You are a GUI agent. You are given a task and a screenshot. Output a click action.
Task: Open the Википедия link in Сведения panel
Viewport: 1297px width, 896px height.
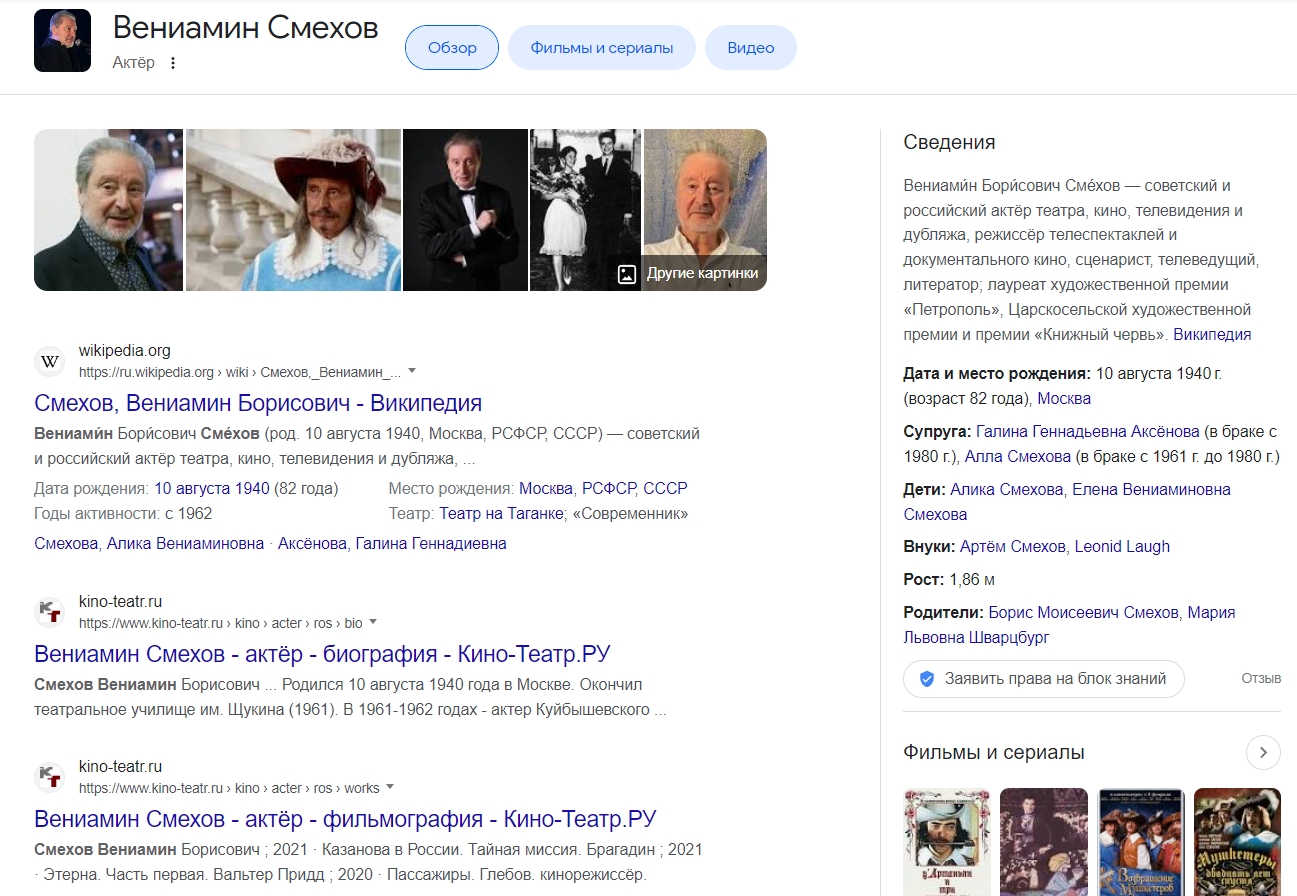coord(1212,334)
